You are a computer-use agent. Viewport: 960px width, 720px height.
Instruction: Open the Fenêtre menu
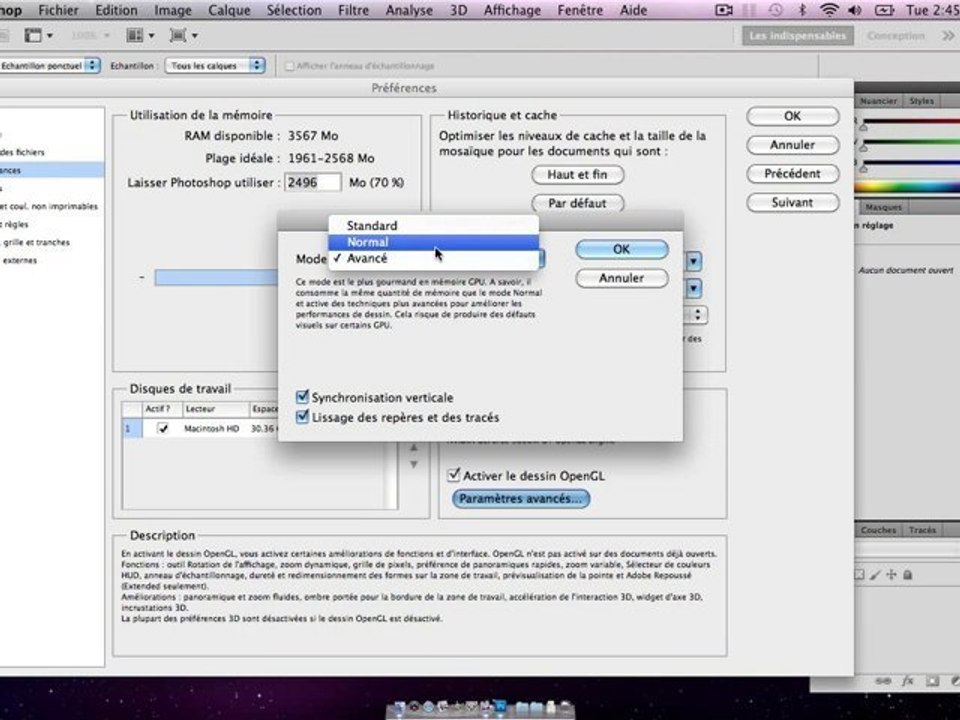[x=580, y=10]
